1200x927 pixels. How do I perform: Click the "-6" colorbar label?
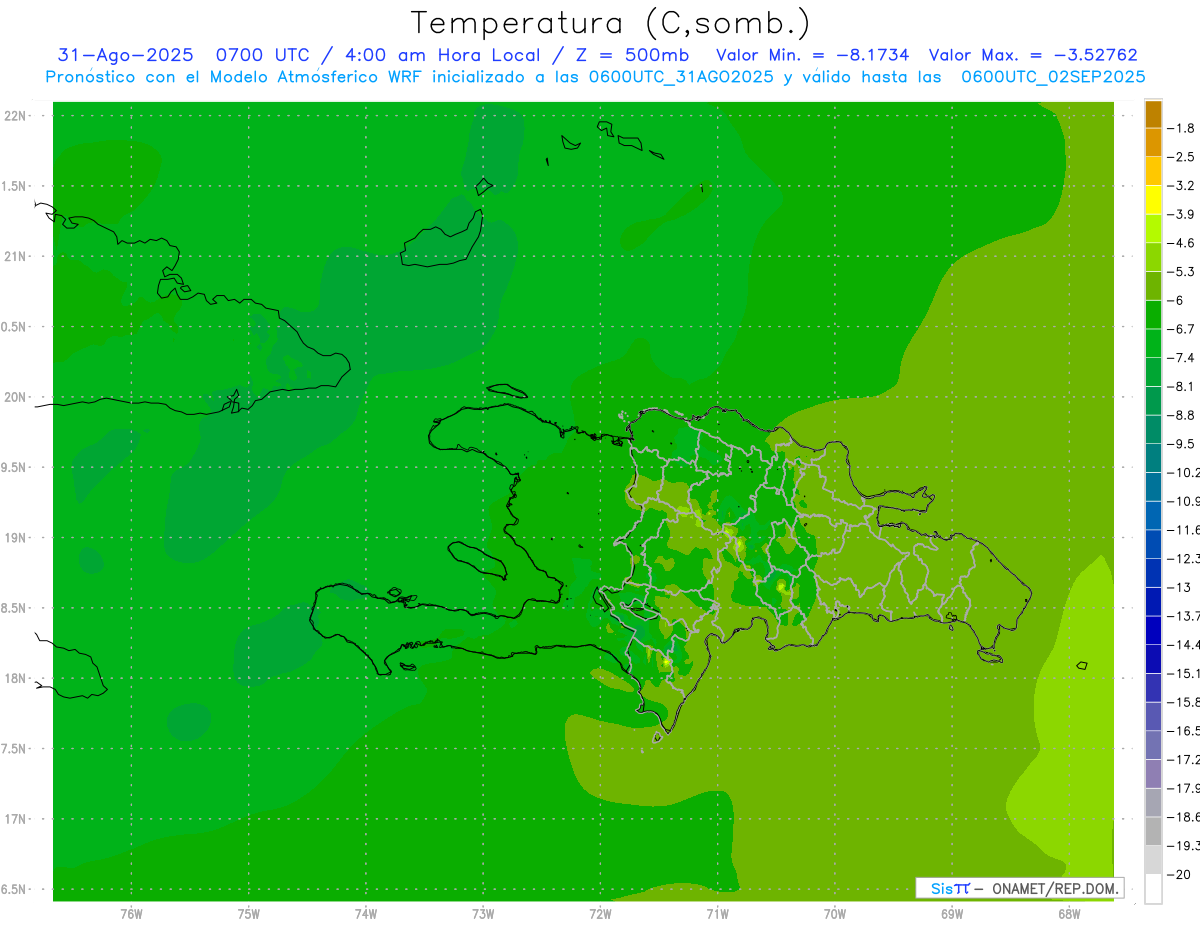(1176, 300)
